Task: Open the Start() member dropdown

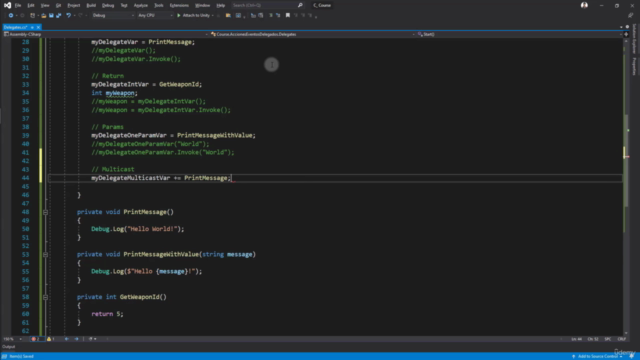Action: 519,34
